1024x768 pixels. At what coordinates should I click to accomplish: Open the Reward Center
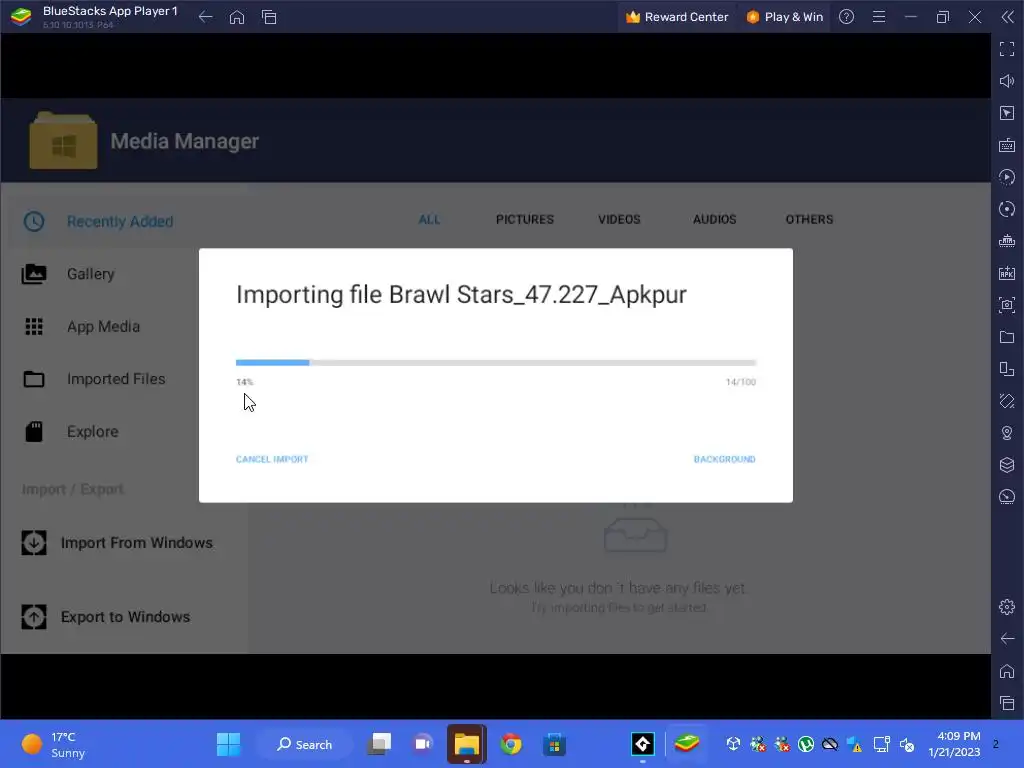(x=677, y=17)
